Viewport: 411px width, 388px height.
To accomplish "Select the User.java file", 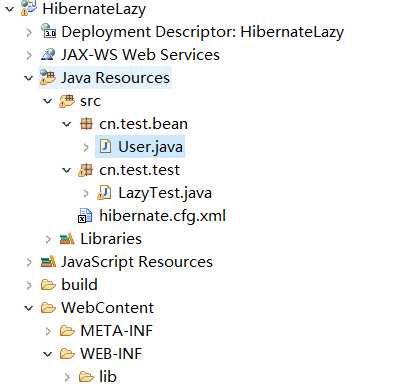I will 150,147.
